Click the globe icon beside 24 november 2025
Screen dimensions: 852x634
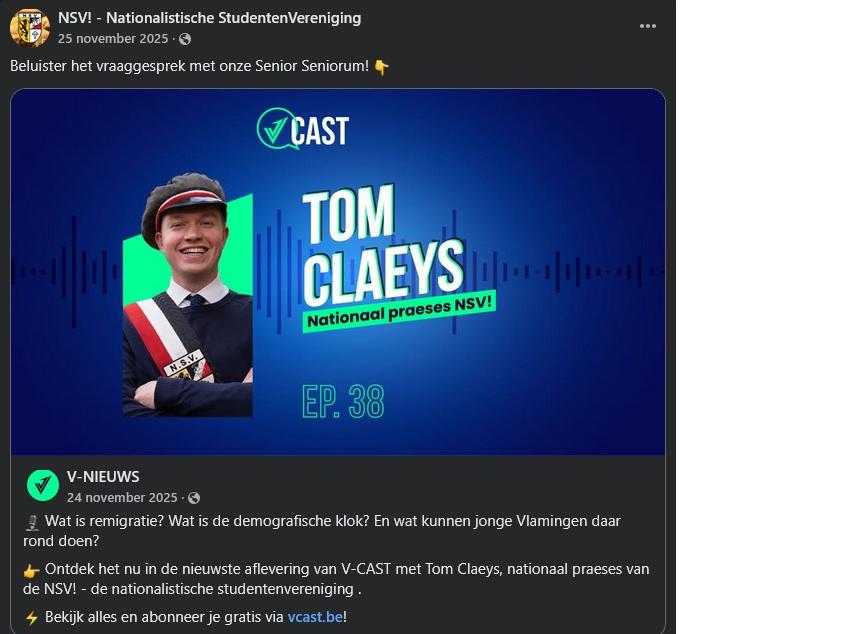(x=194, y=498)
